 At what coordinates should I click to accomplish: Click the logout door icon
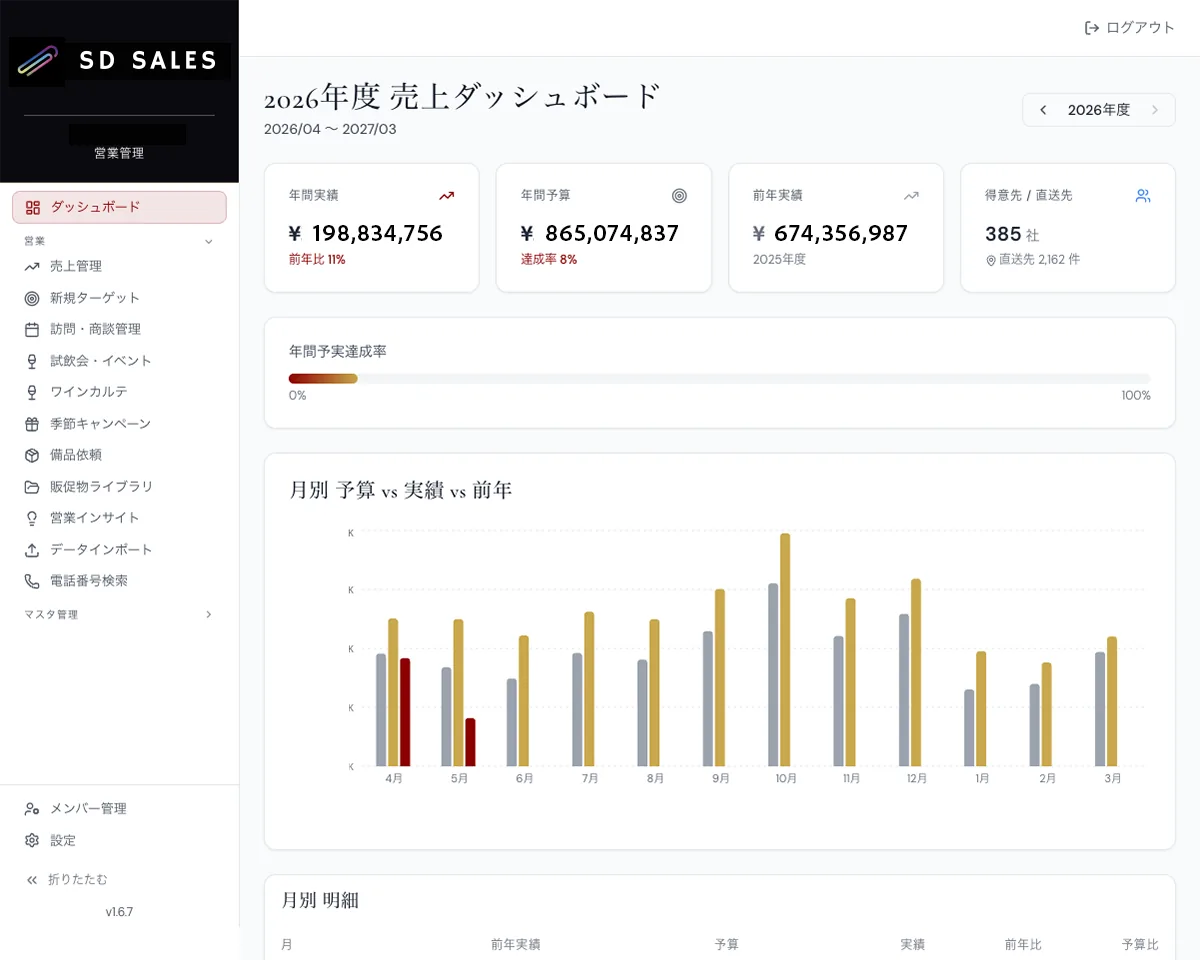pyautogui.click(x=1092, y=28)
